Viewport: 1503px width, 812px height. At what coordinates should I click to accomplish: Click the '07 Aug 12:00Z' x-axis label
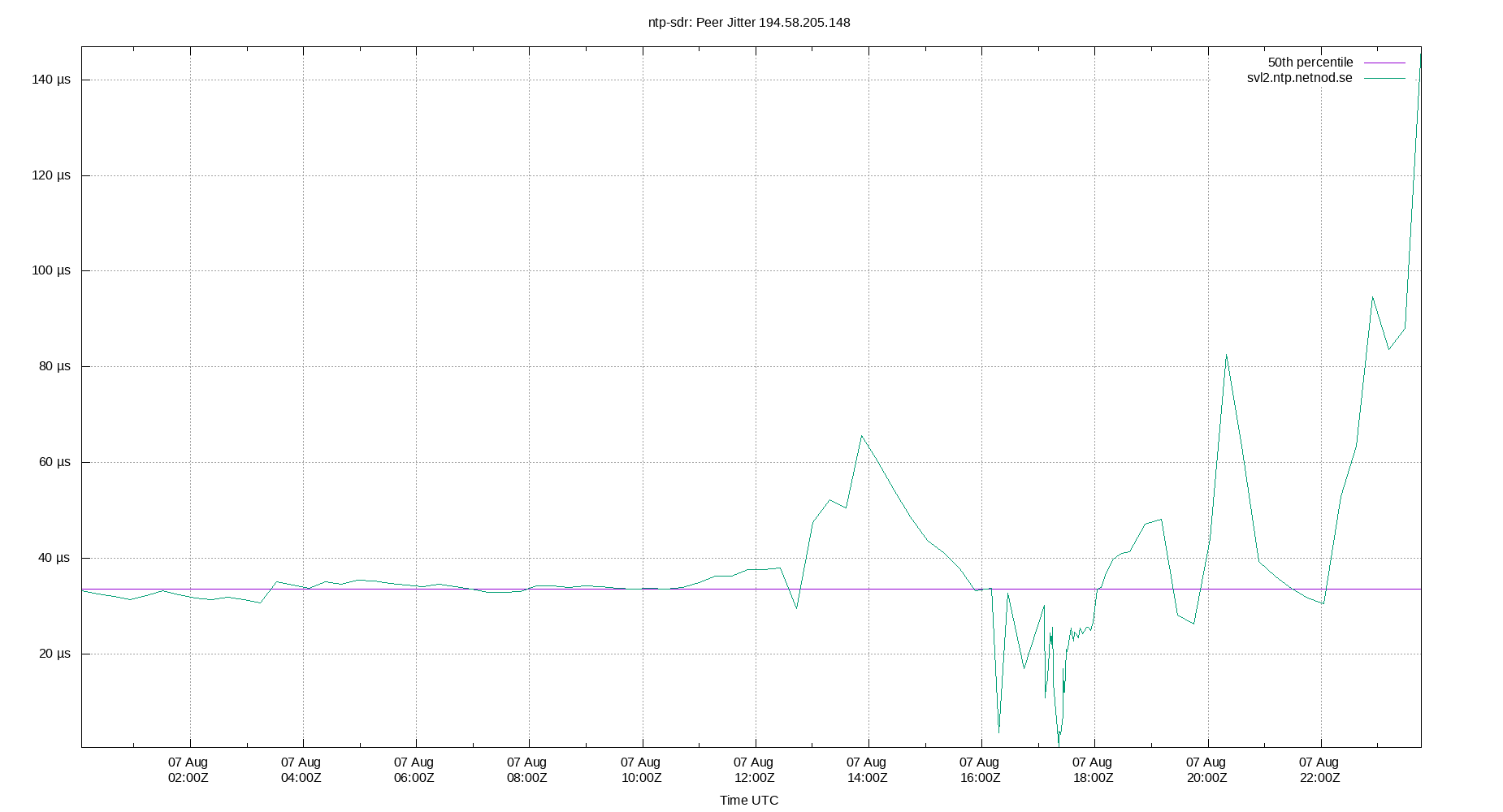coord(754,770)
